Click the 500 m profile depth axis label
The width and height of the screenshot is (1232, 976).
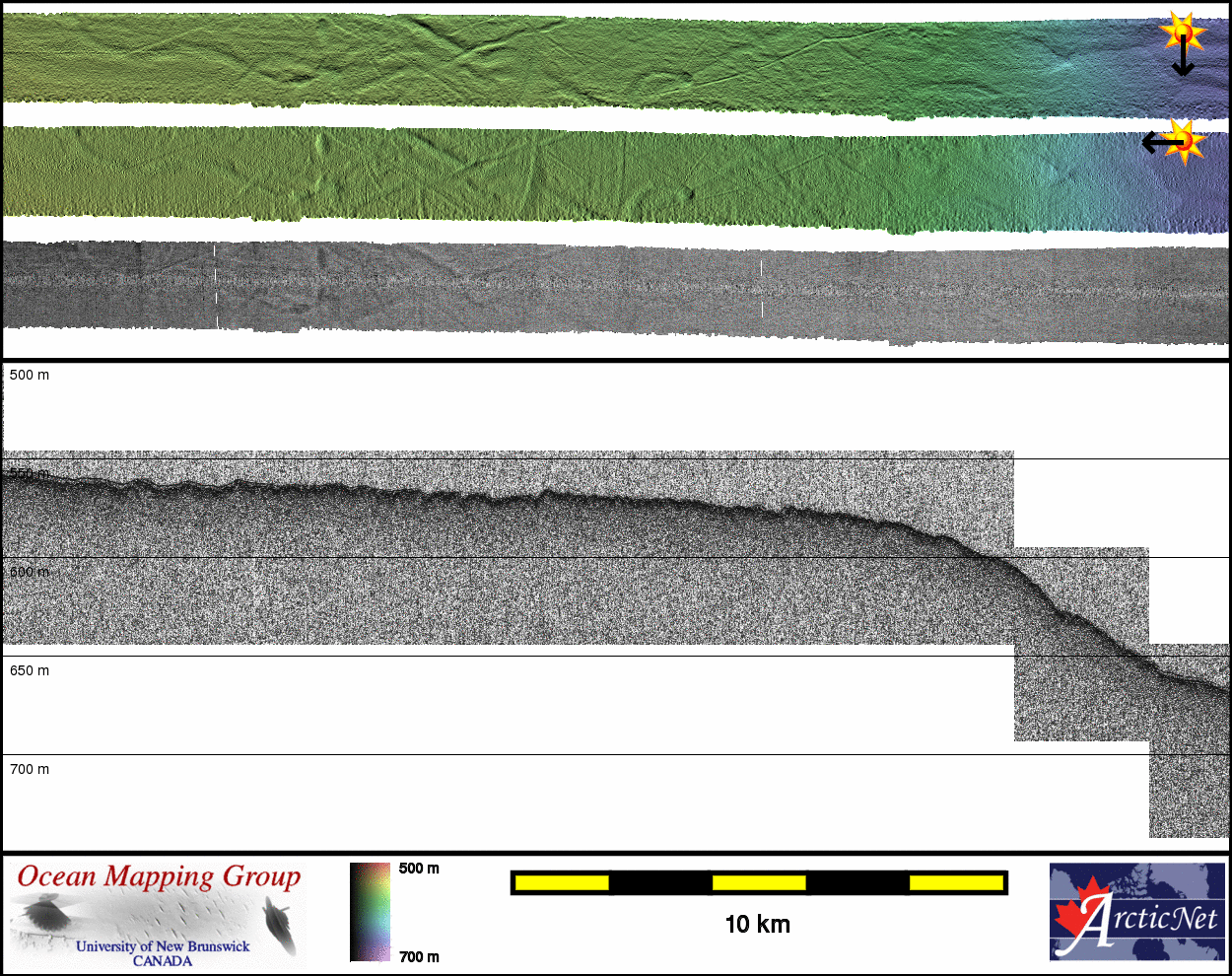pyautogui.click(x=30, y=375)
